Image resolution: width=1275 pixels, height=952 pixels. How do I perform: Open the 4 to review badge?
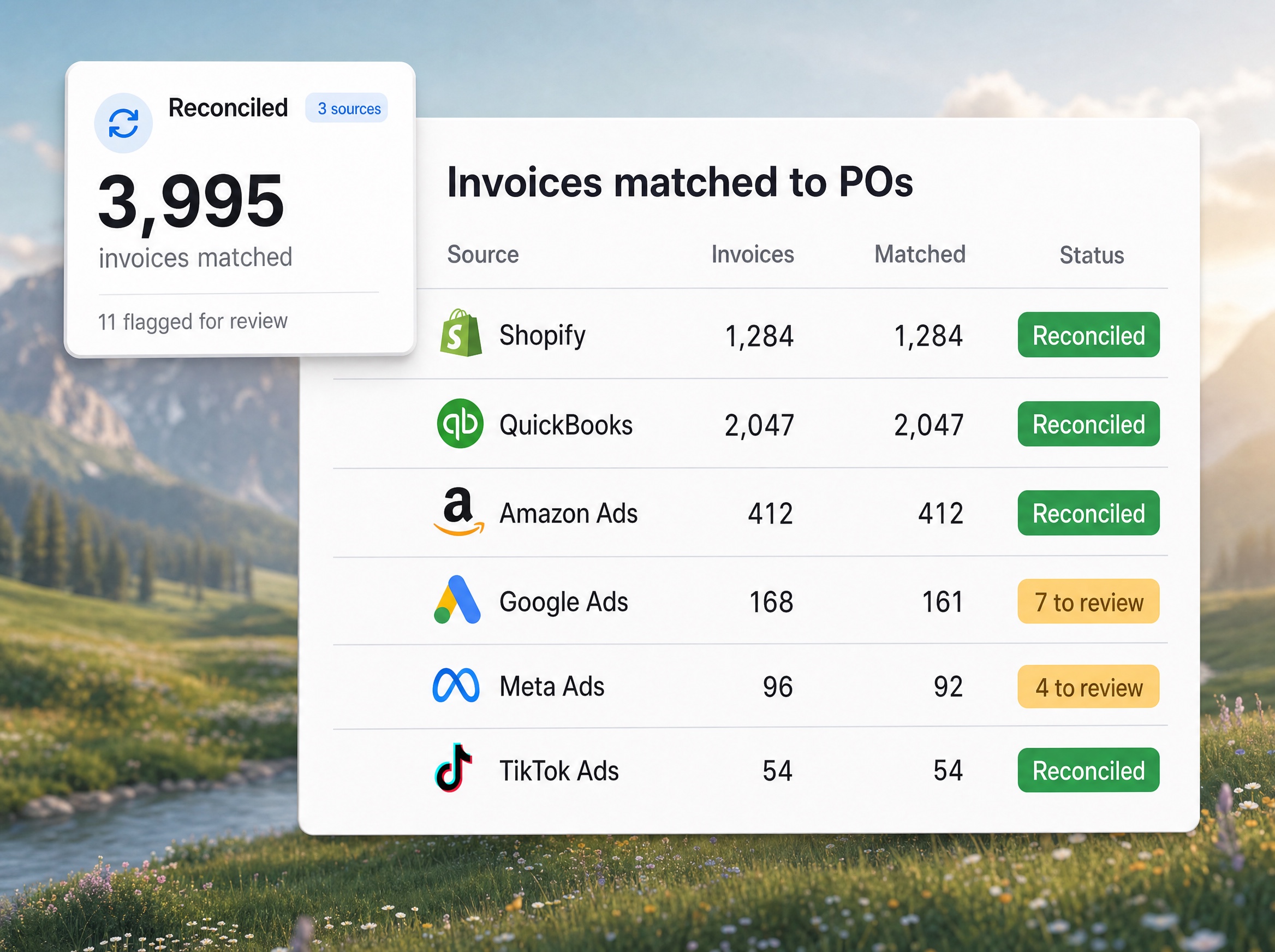point(1088,686)
